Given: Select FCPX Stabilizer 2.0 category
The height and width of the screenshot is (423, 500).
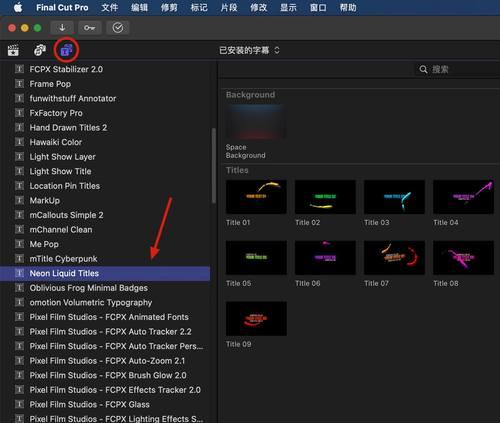Looking at the screenshot, I should click(105, 69).
